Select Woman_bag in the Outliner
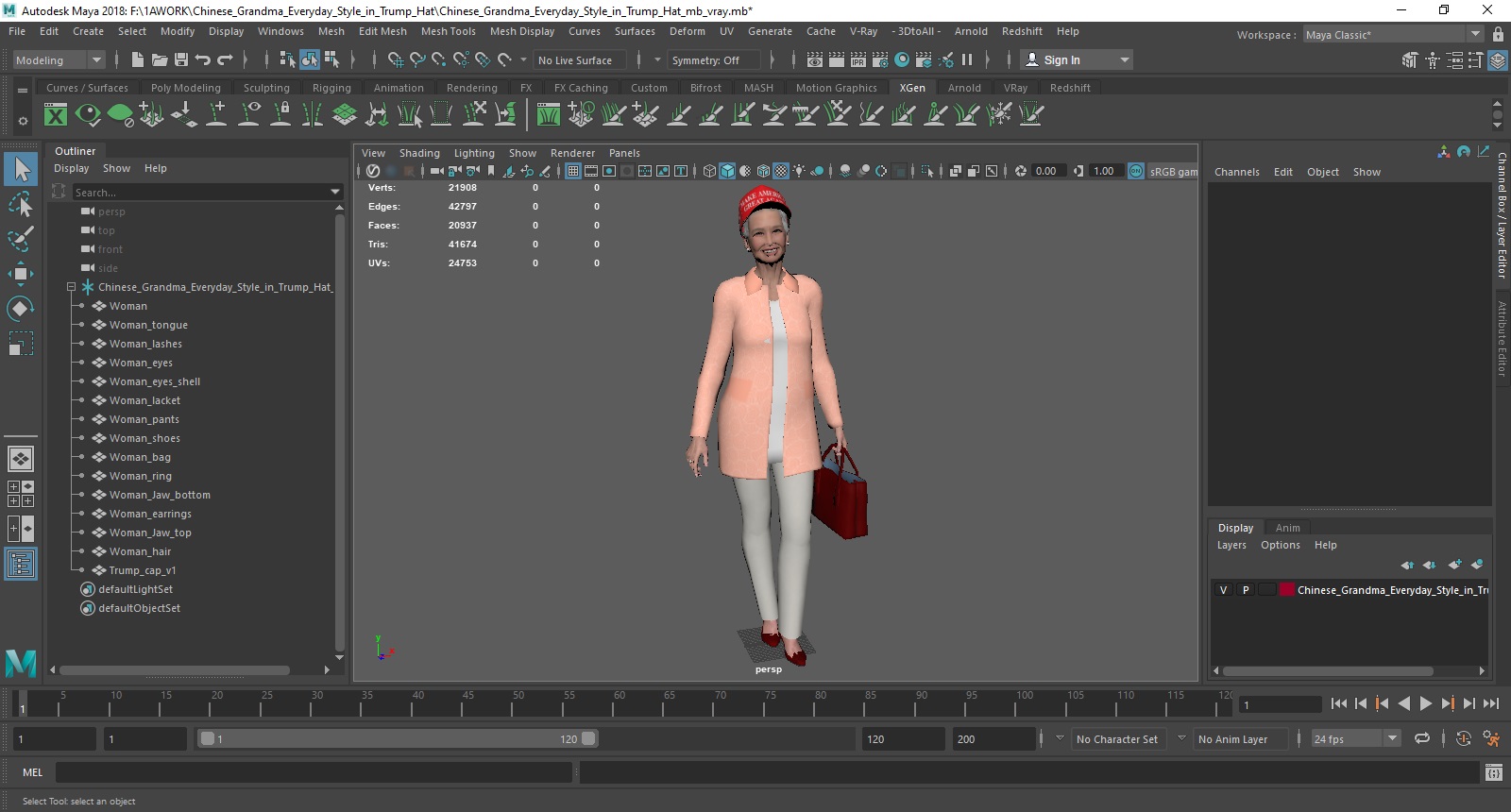This screenshot has width=1511, height=812. coord(140,457)
